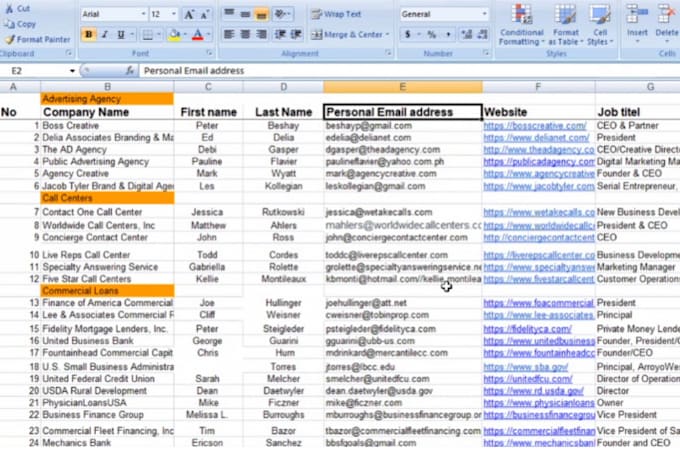Open the Arial font name dropdown

143,14
